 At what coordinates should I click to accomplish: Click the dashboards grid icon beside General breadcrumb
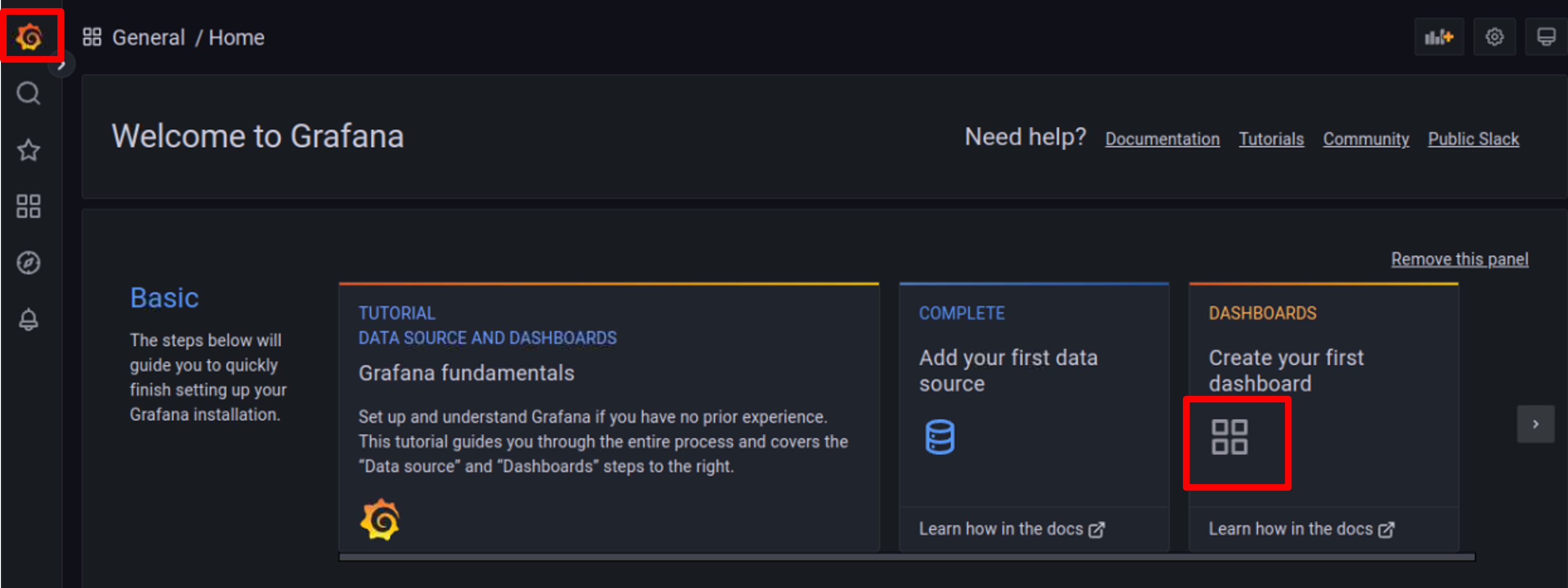[x=92, y=37]
